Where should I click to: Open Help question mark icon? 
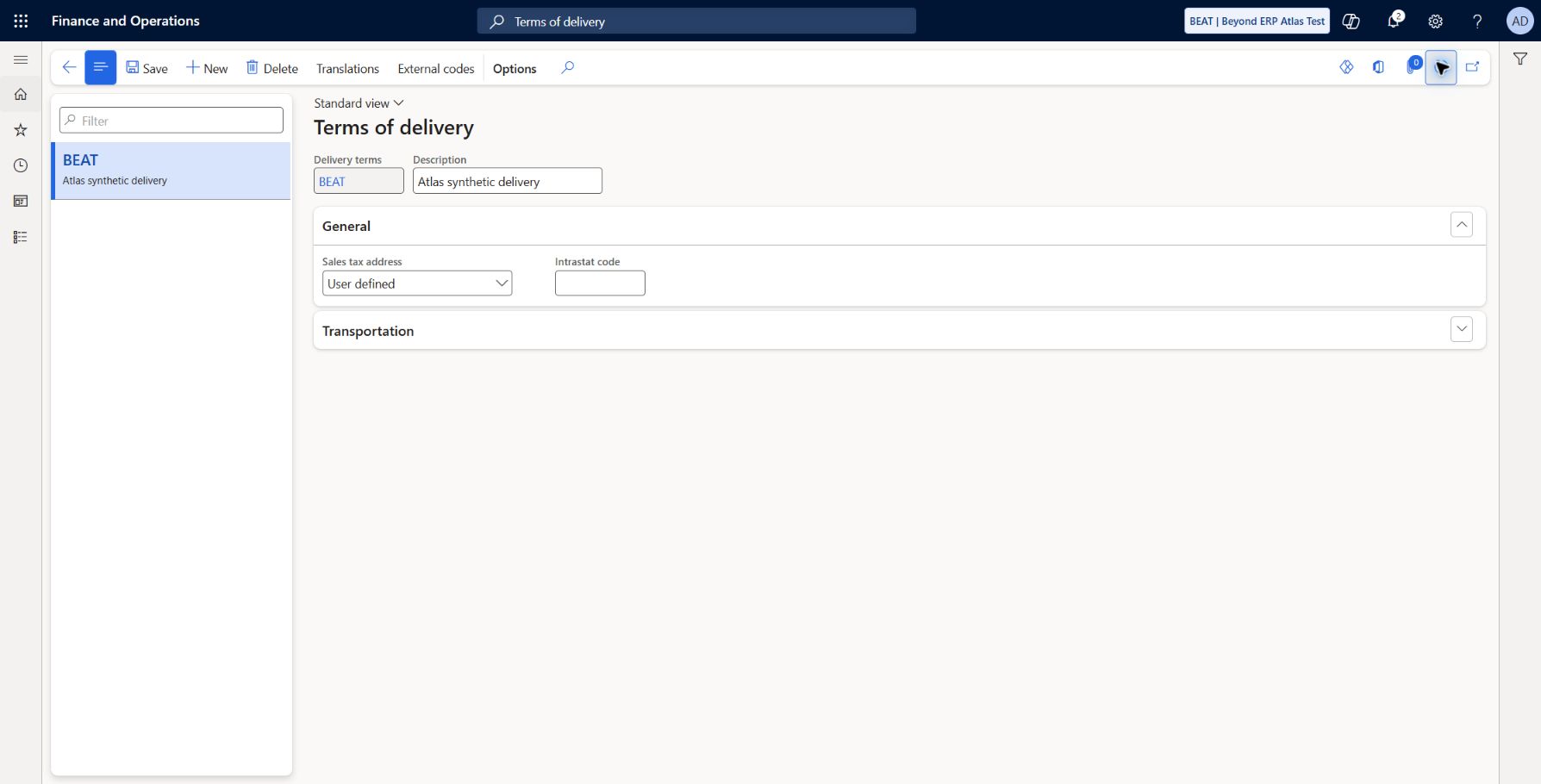1477,21
